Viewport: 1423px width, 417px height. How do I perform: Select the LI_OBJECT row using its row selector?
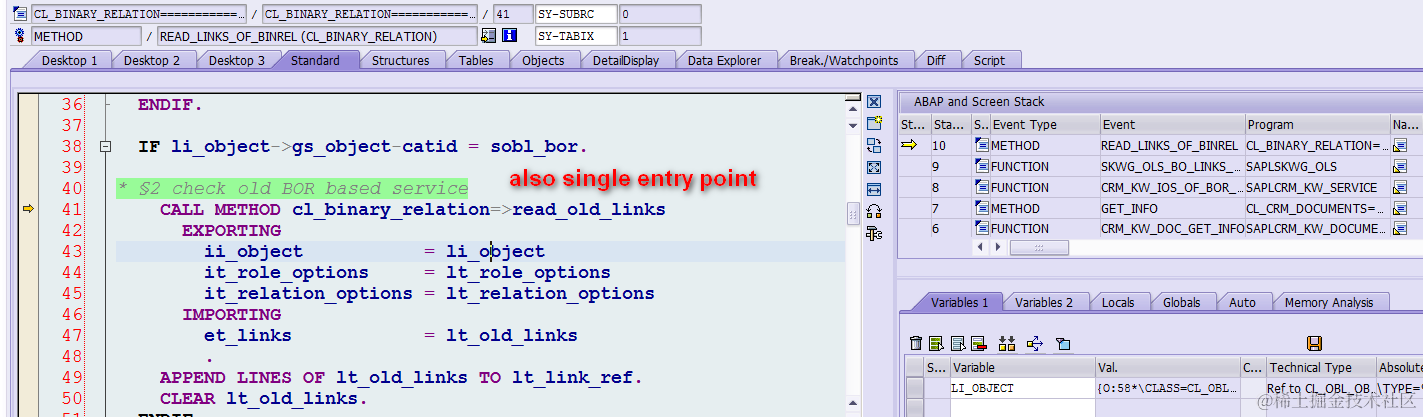pos(915,388)
